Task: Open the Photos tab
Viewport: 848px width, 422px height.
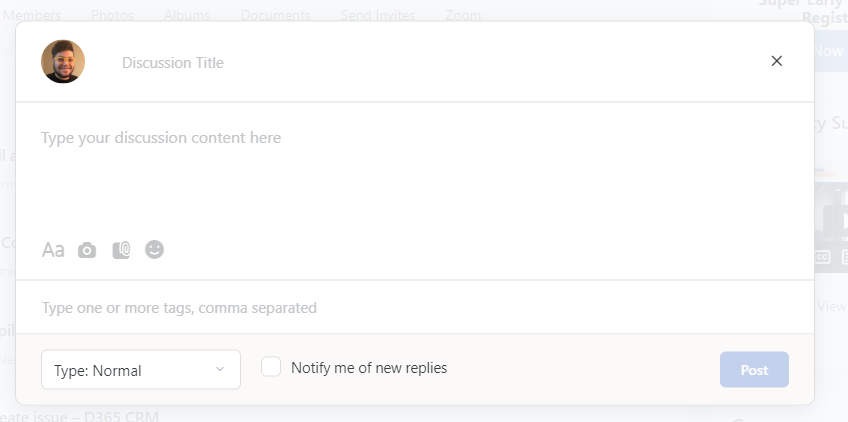Action: tap(112, 15)
